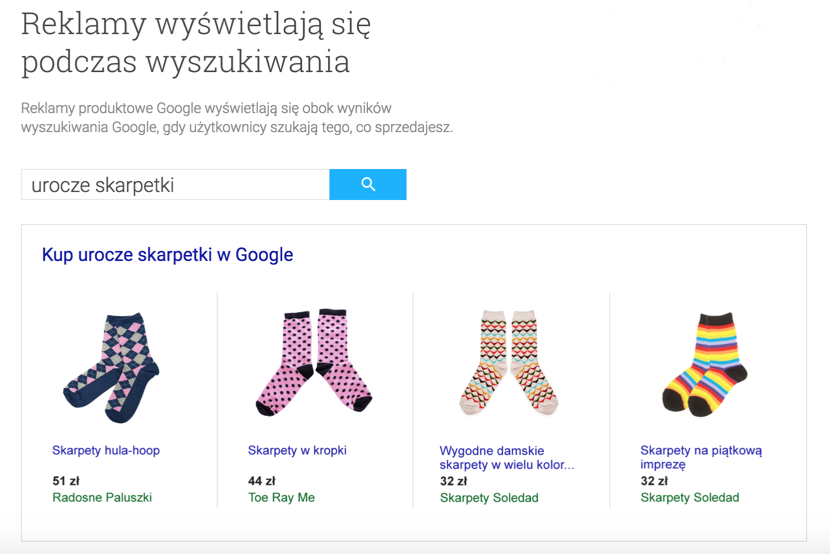Select the rainbow striped socks image
Image resolution: width=831 pixels, height=554 pixels.
click(705, 364)
